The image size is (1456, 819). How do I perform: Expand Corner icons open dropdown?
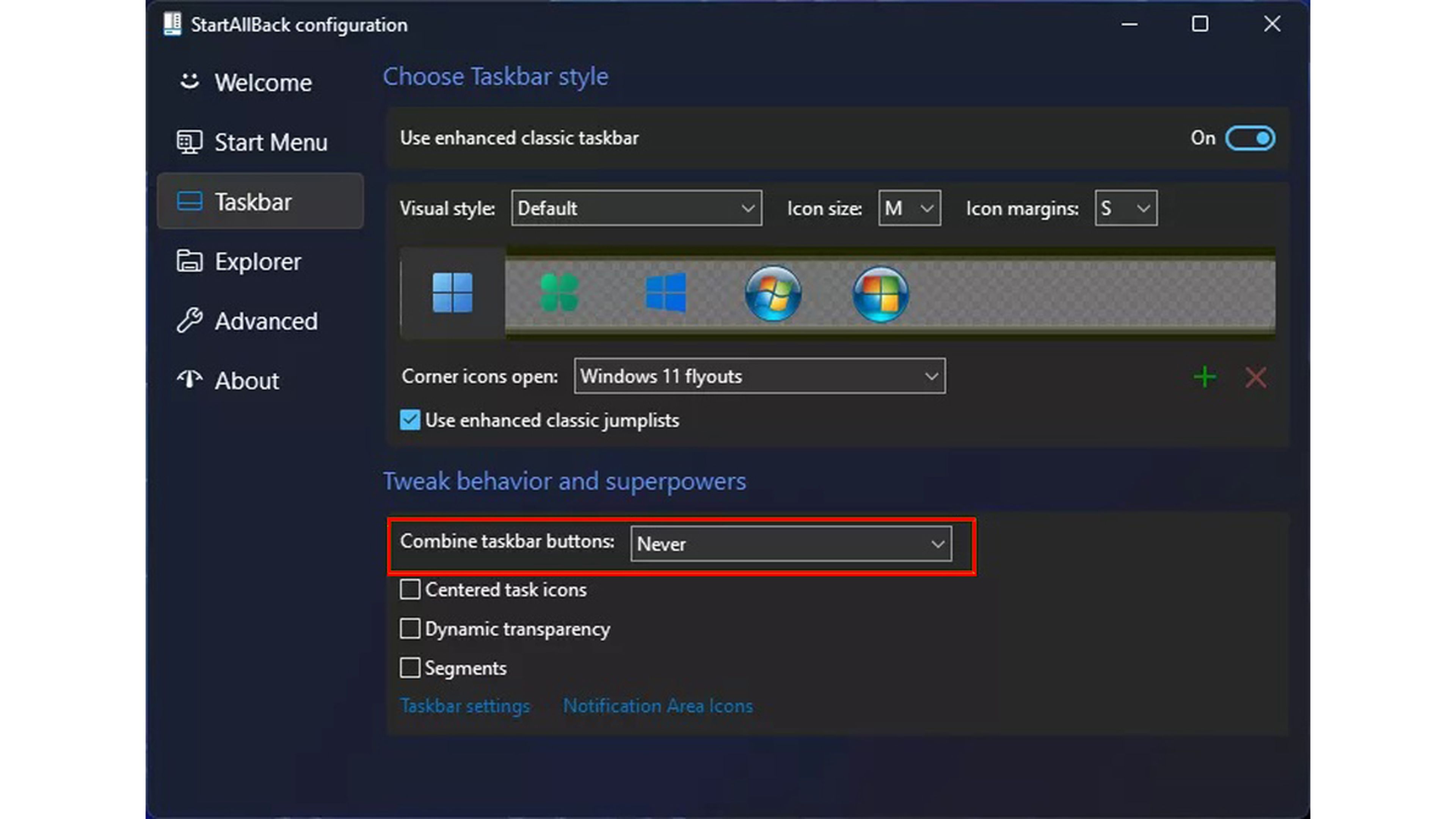click(x=759, y=376)
